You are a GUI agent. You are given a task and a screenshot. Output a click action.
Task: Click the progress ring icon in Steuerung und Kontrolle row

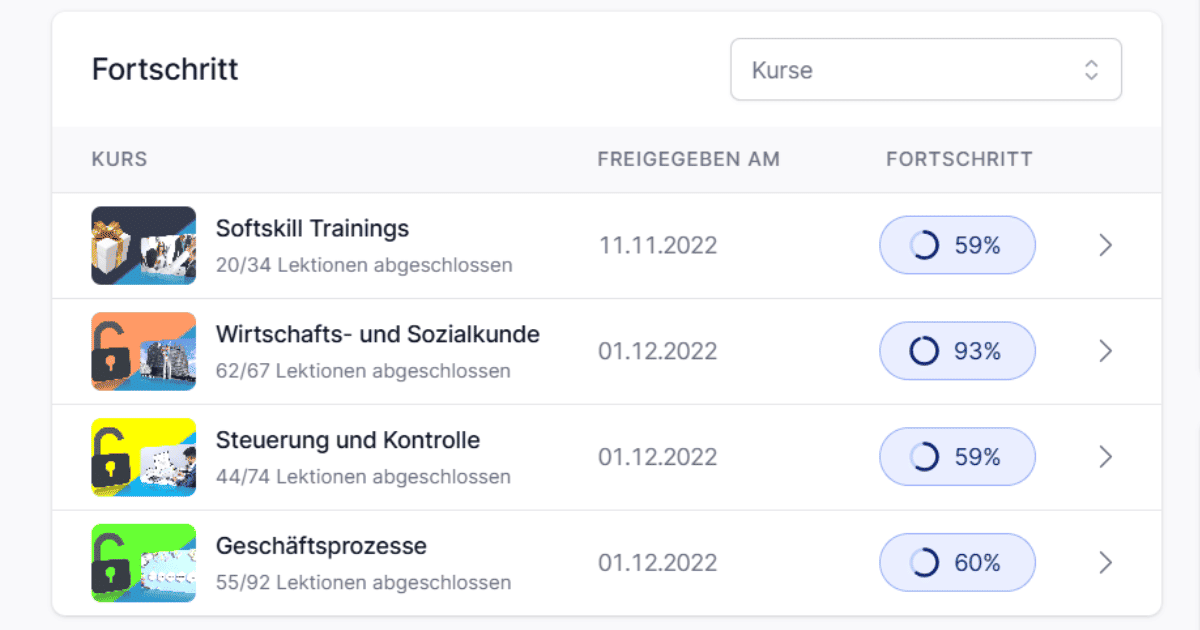(924, 457)
